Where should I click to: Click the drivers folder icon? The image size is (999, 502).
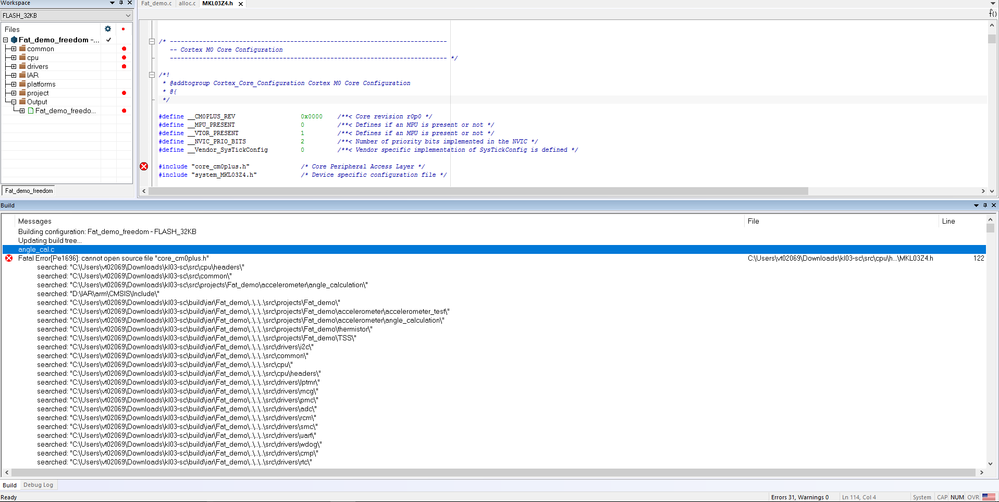coord(22,66)
